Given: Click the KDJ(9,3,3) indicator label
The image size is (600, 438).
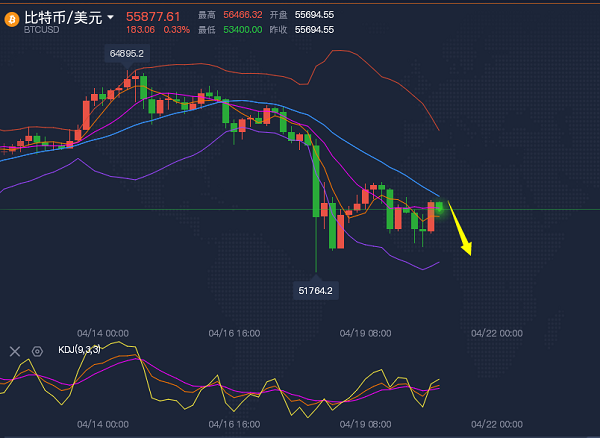Looking at the screenshot, I should click(x=79, y=351).
